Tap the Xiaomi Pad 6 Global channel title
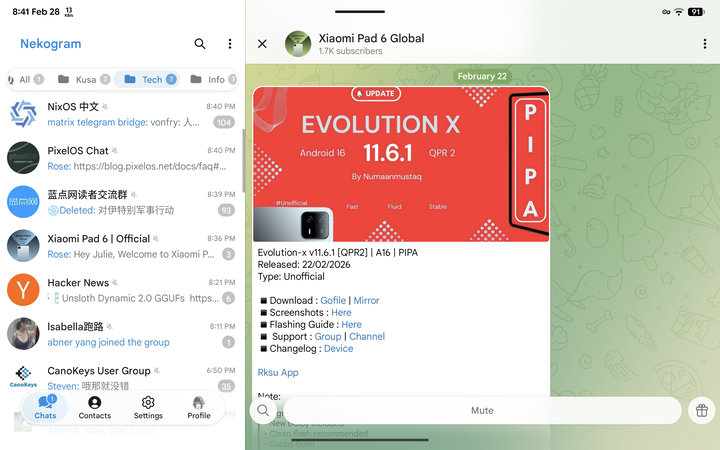 (371, 38)
